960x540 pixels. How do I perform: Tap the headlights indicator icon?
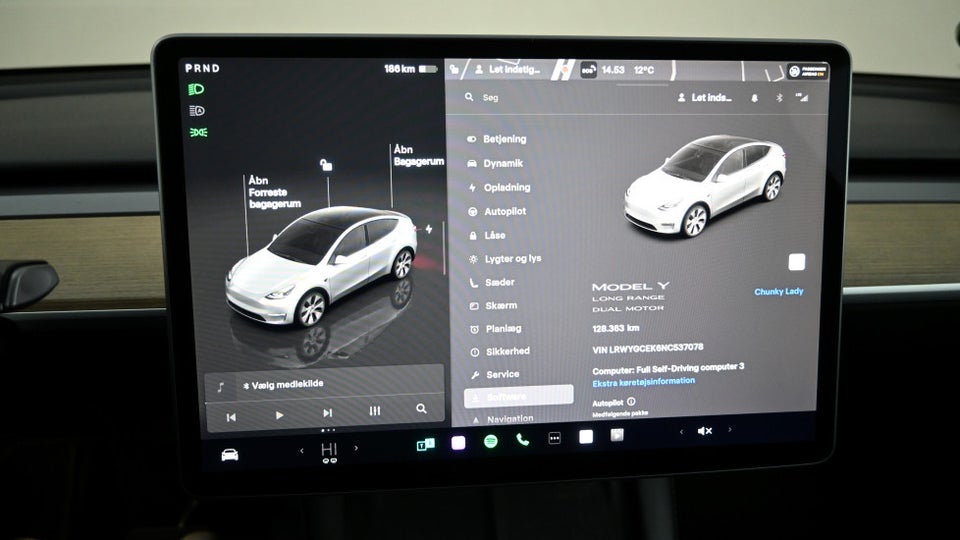pos(196,89)
